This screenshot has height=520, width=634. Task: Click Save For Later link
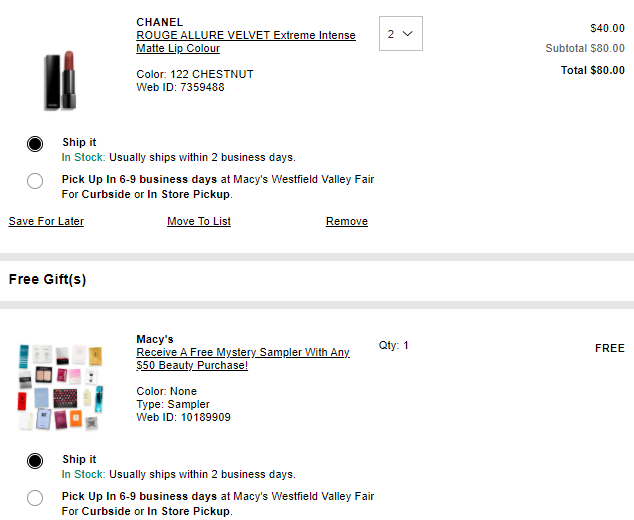tap(46, 221)
